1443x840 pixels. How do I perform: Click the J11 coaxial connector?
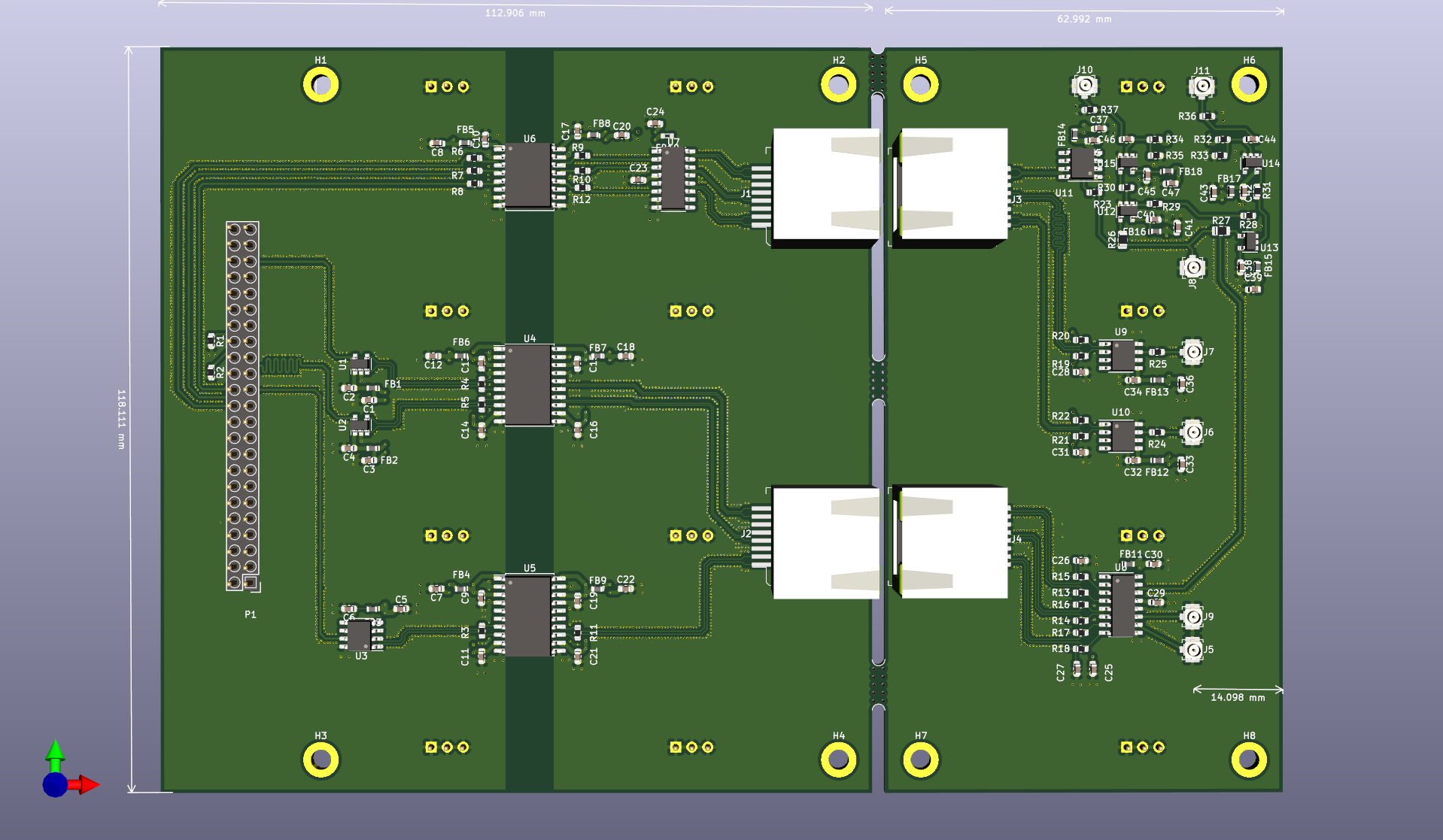tap(1201, 86)
